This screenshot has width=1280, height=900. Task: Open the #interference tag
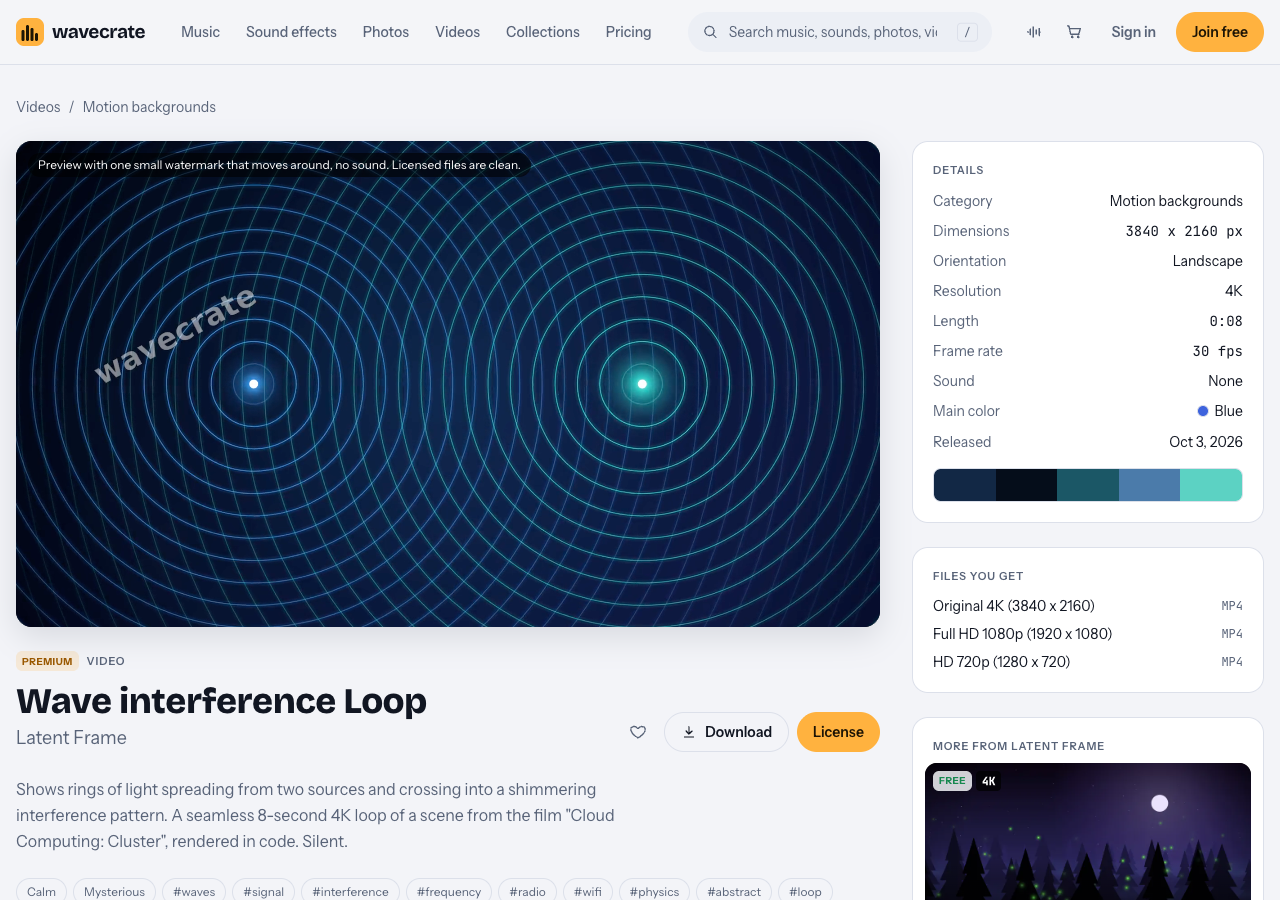[x=350, y=891]
